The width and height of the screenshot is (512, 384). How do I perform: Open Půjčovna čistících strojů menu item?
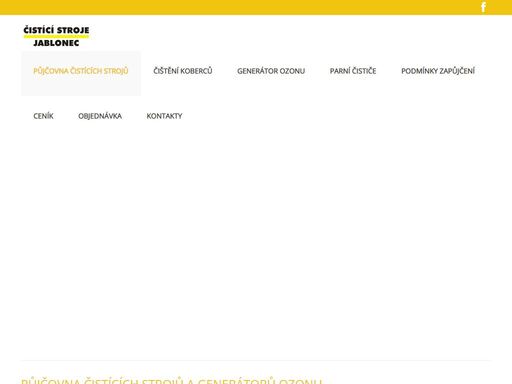point(81,71)
